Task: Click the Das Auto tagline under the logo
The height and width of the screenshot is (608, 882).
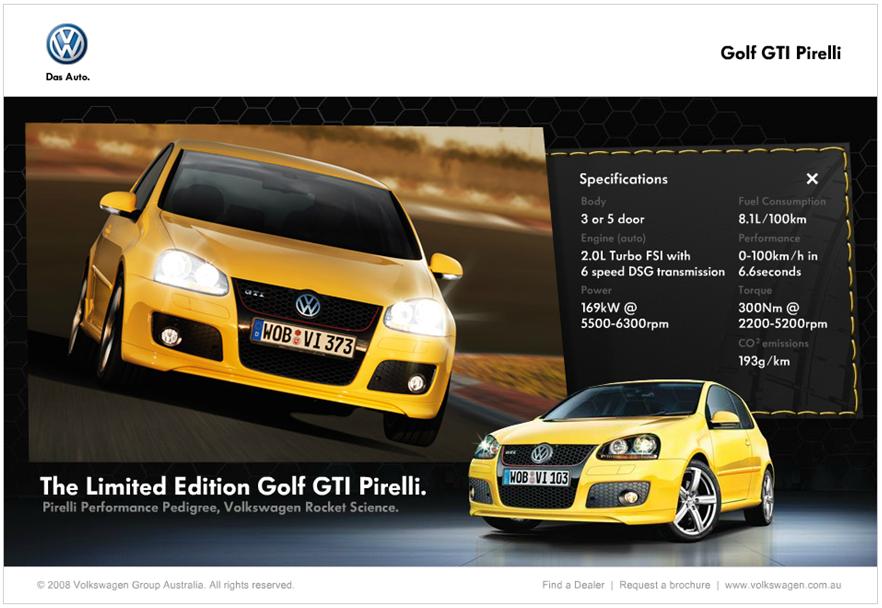Action: click(x=67, y=77)
